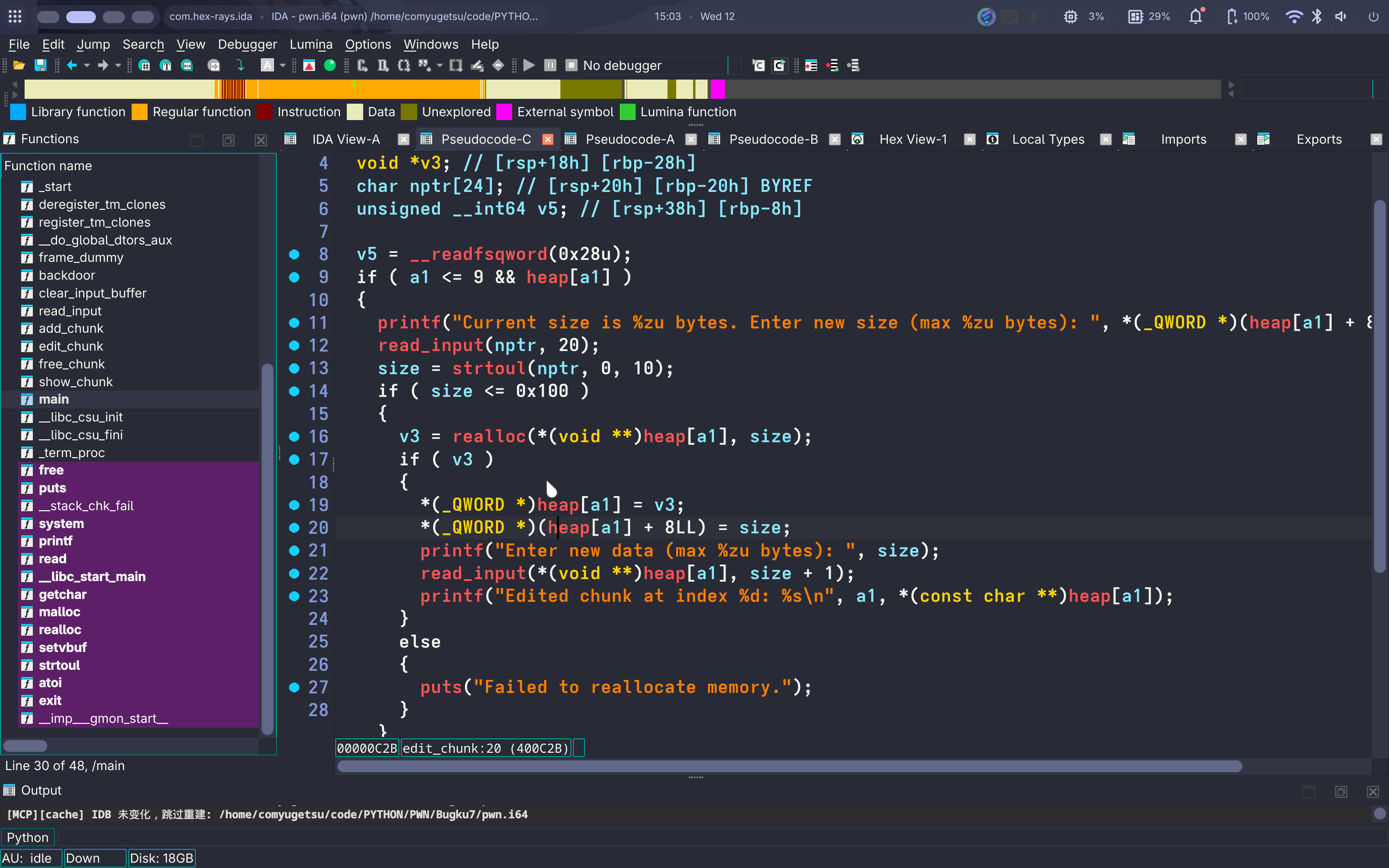Toggle breakpoint dot on line 9

(294, 277)
